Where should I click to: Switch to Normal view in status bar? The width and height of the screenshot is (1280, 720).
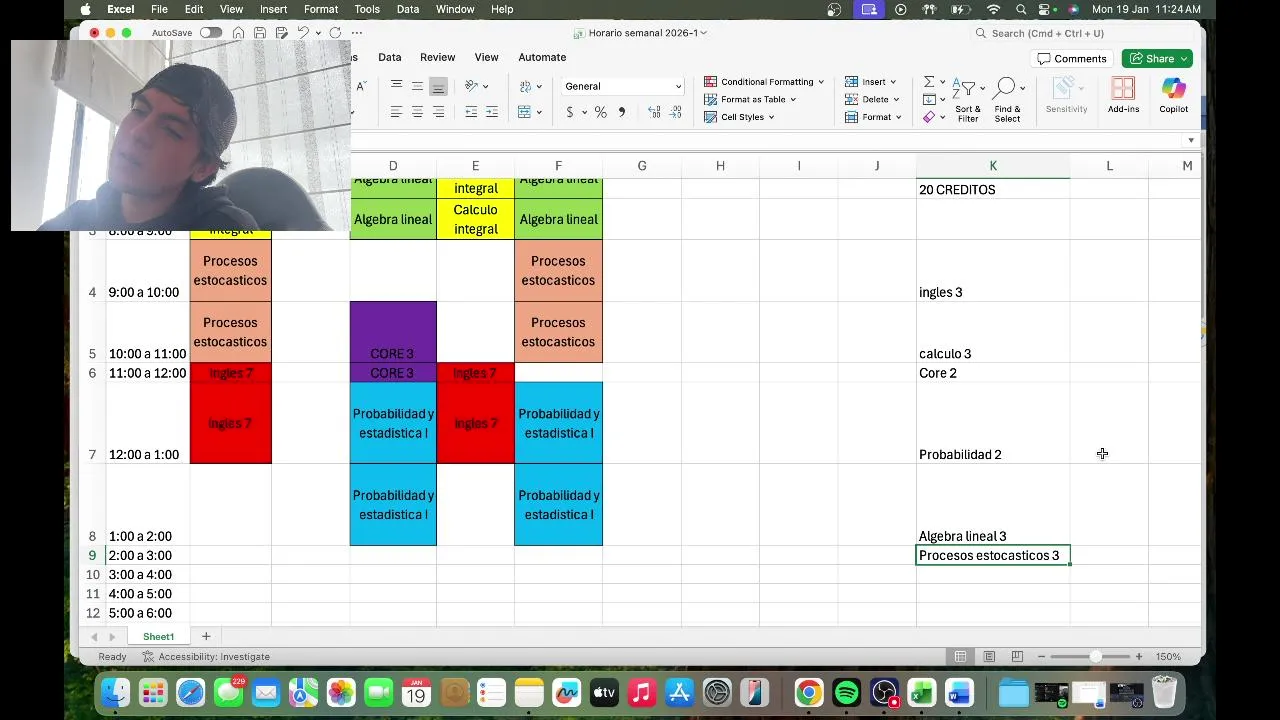pyautogui.click(x=960, y=656)
